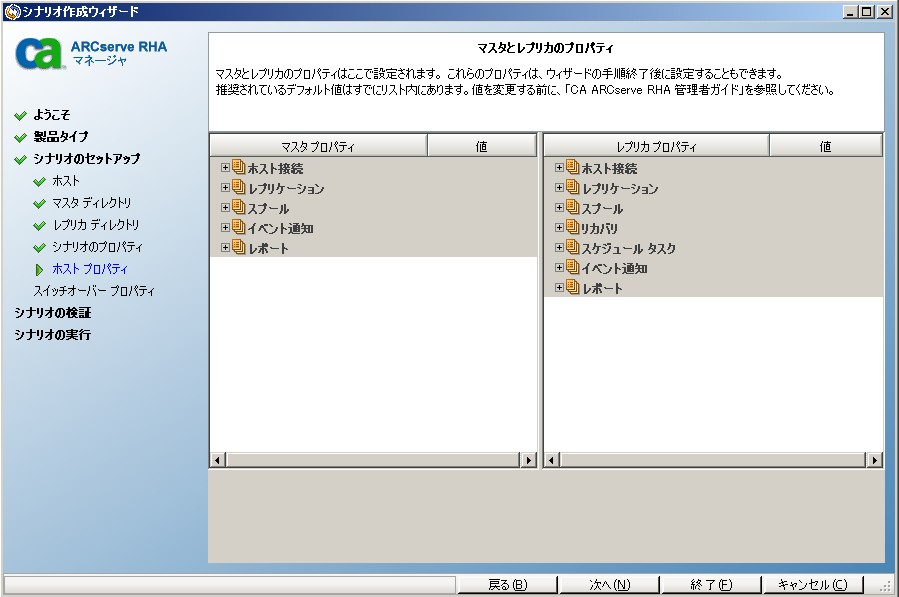Expand レポート in master properties

point(225,248)
